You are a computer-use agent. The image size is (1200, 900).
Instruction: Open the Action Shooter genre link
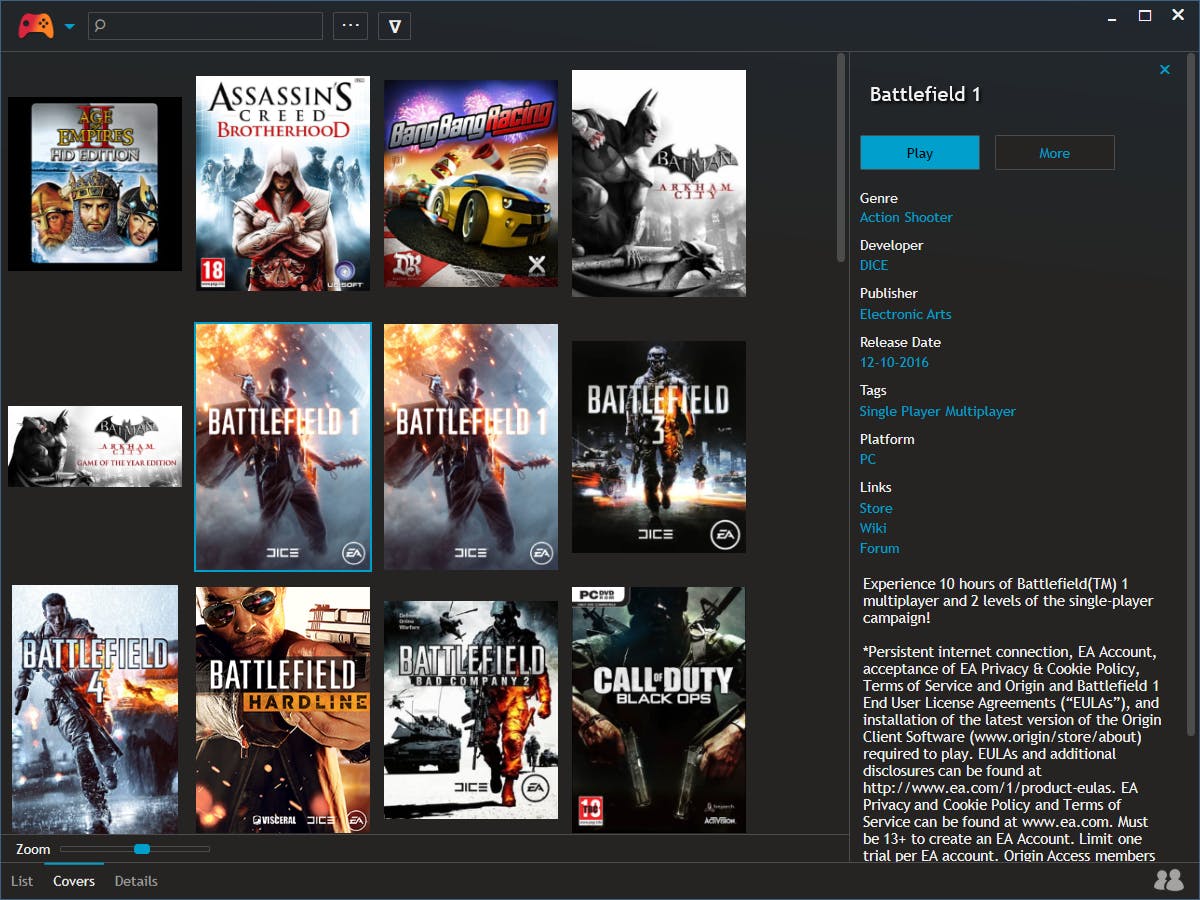pyautogui.click(x=906, y=217)
